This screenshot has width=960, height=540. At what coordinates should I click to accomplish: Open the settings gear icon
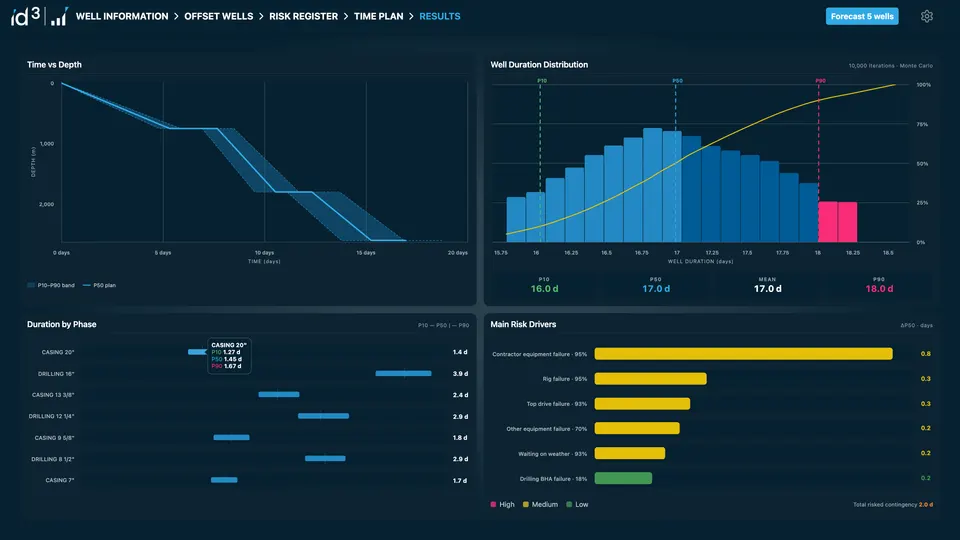(x=926, y=17)
